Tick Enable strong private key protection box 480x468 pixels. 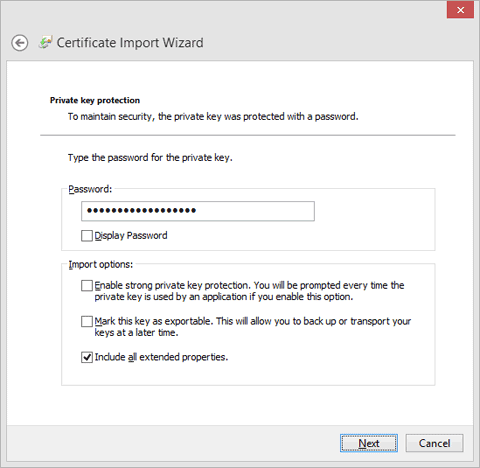(x=87, y=286)
